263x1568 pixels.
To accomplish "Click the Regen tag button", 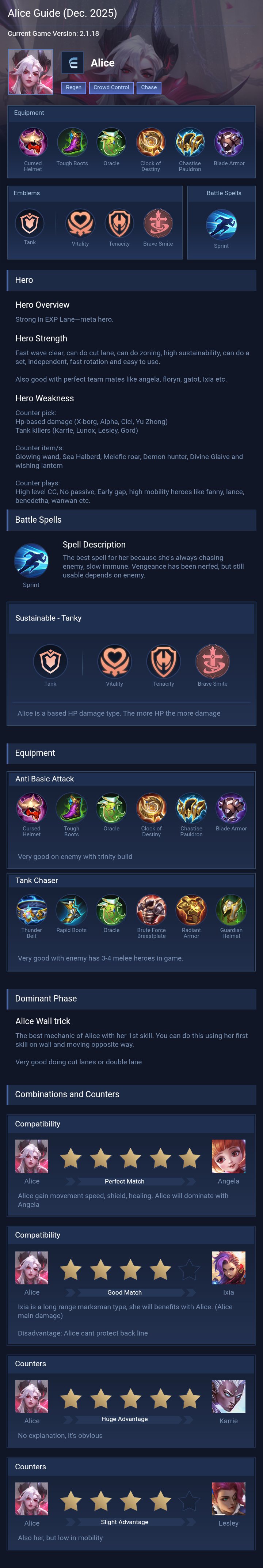I will pyautogui.click(x=74, y=88).
